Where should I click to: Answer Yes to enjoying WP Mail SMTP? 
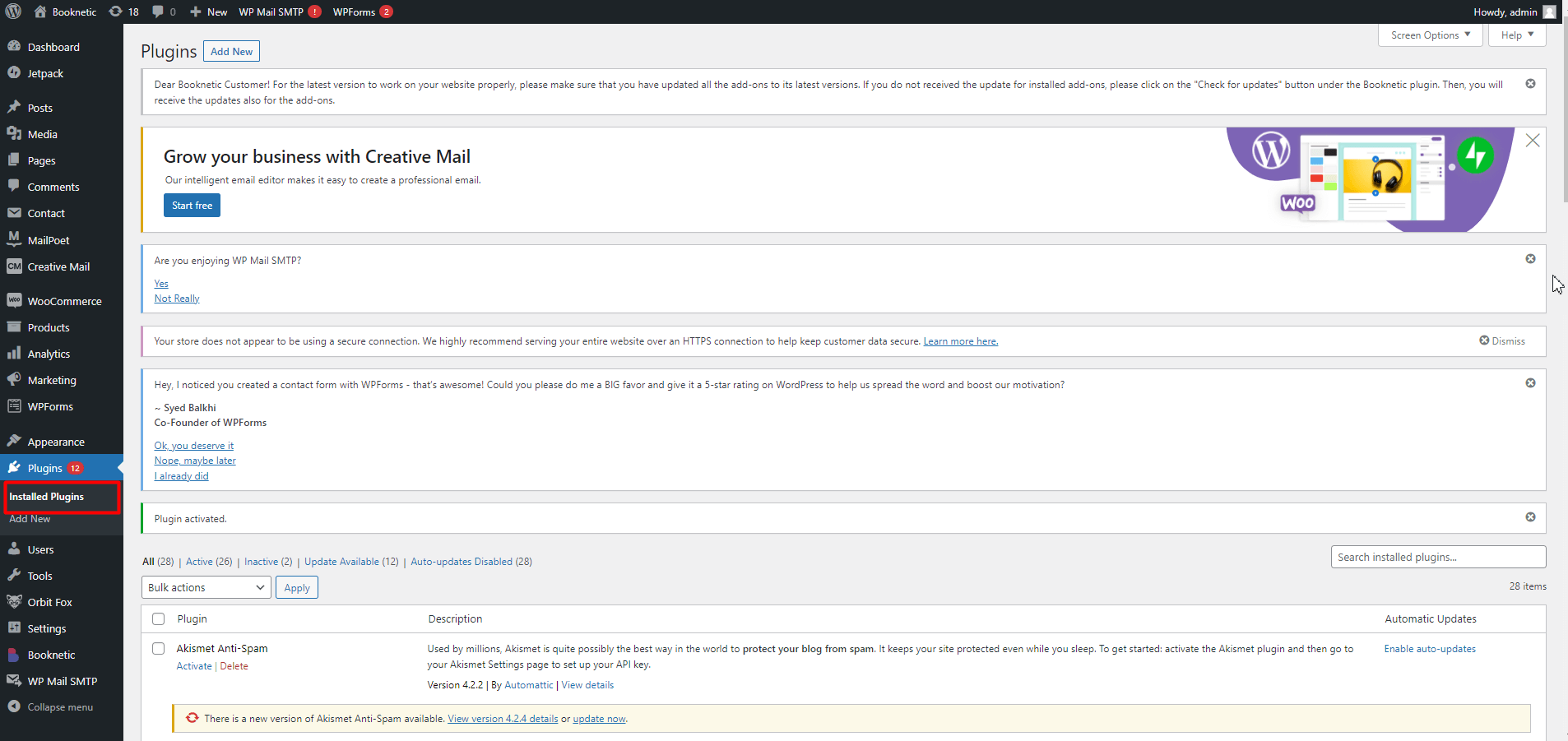click(x=161, y=284)
